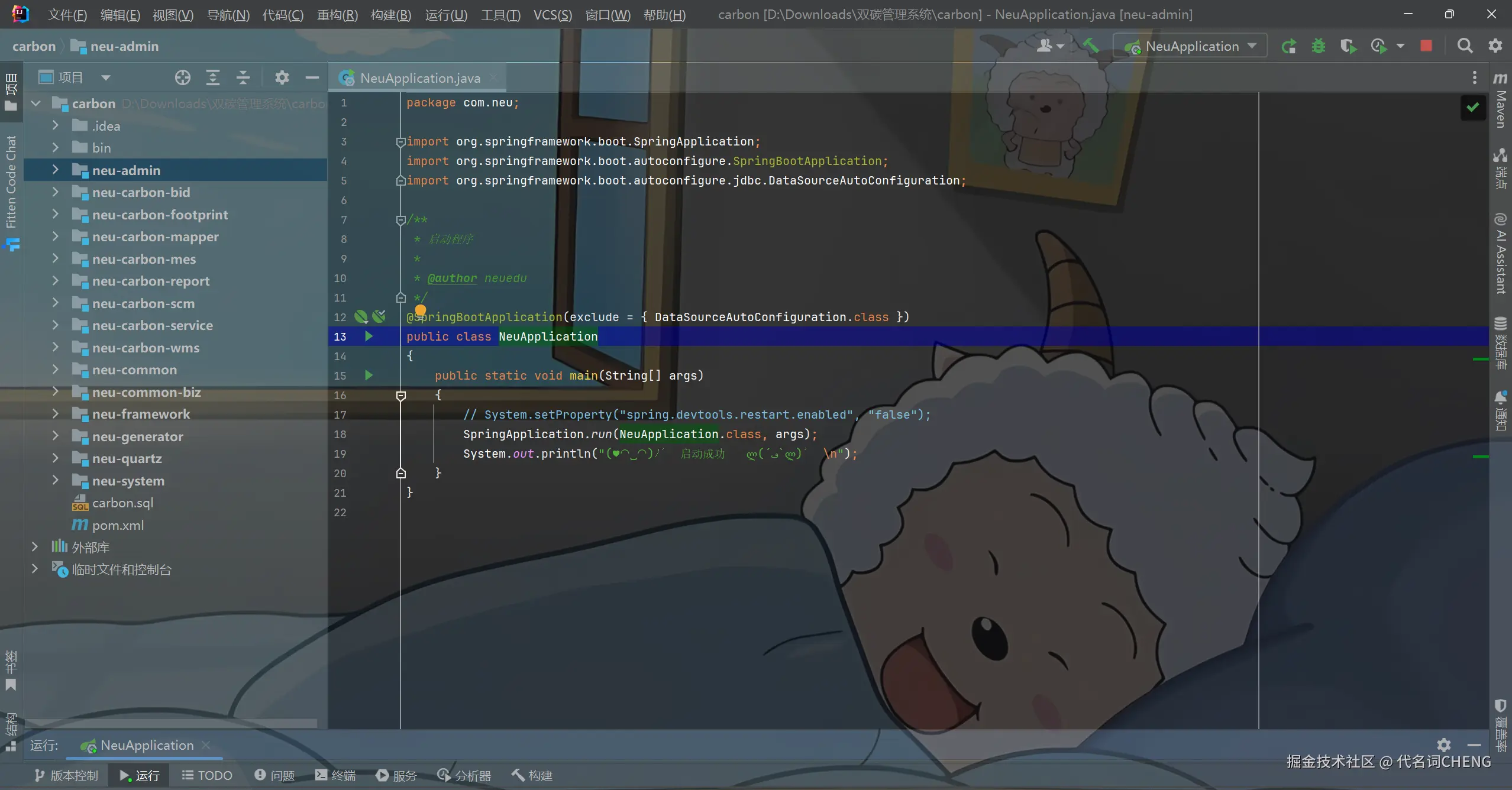Open Search Everywhere via the magnifier icon
1512x790 pixels.
(x=1465, y=46)
